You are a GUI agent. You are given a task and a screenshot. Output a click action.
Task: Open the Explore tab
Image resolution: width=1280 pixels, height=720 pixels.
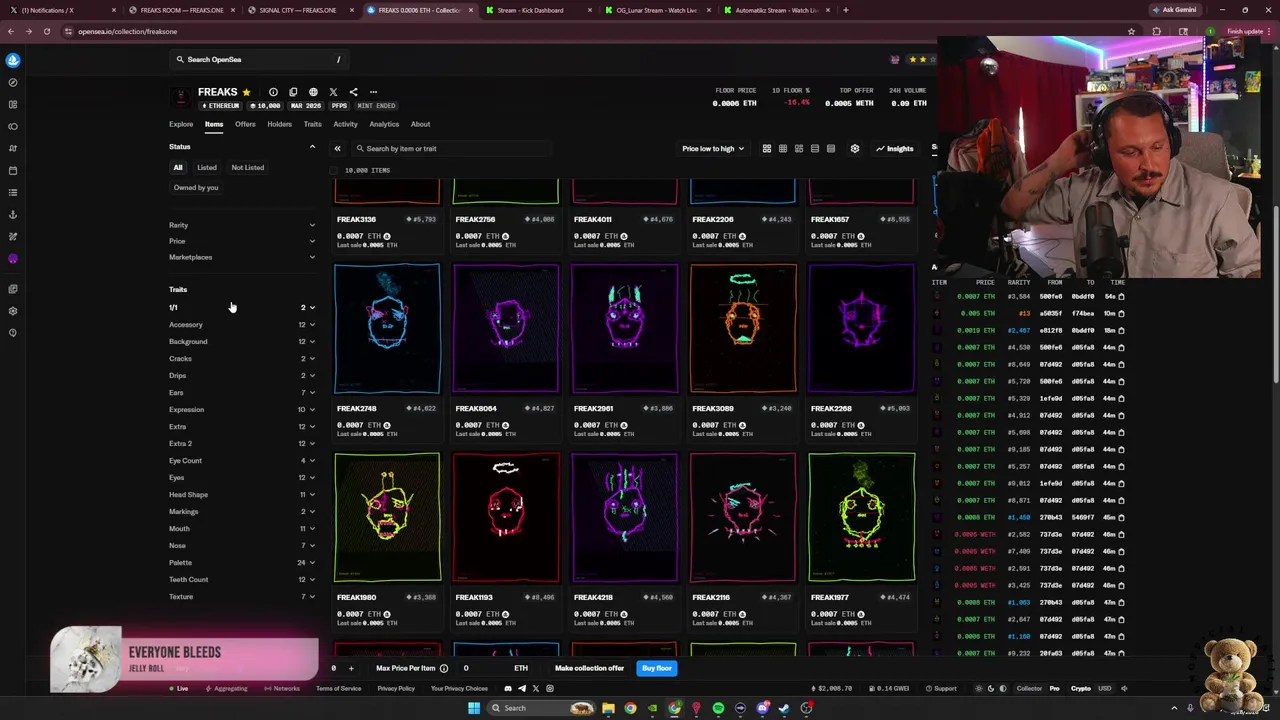tap(181, 124)
